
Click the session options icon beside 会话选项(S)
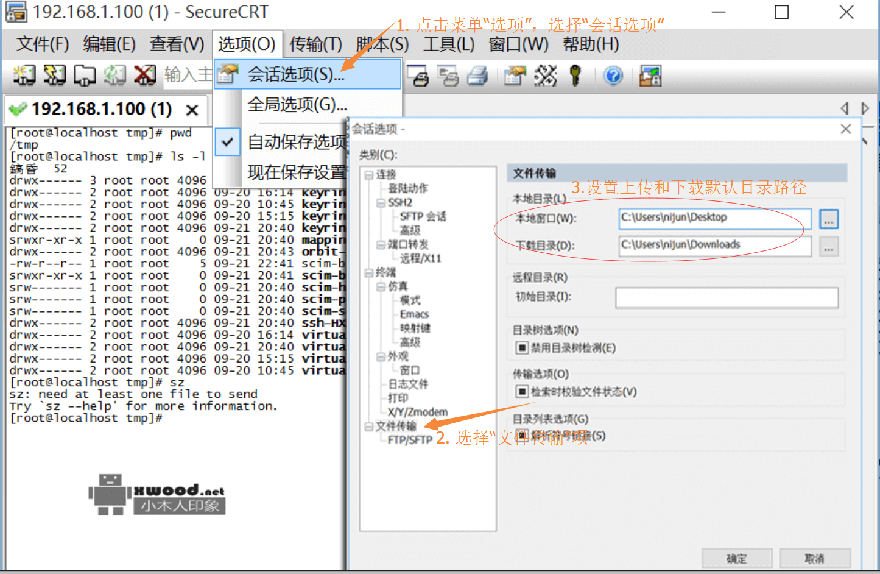coord(228,74)
